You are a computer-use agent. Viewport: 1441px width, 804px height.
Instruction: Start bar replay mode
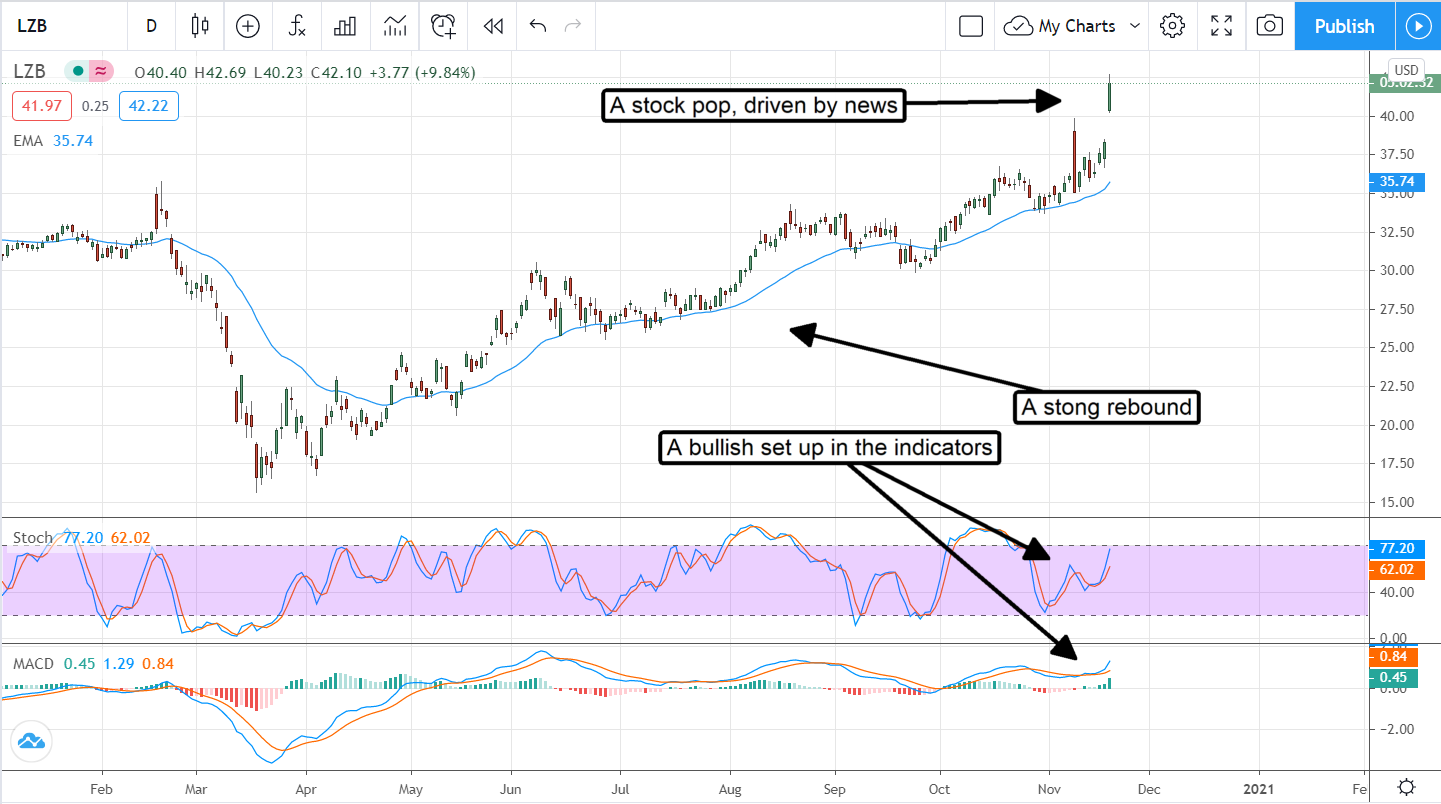[x=492, y=26]
